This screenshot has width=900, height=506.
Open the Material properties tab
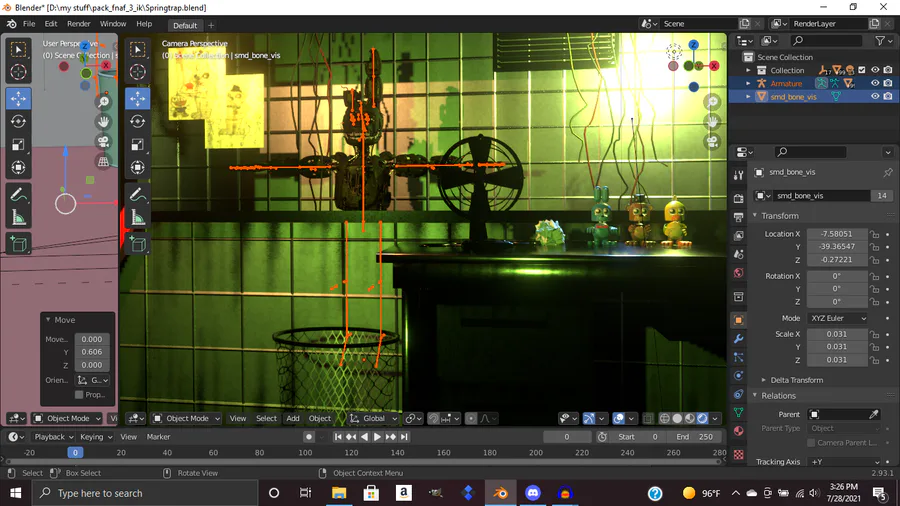pyautogui.click(x=739, y=431)
